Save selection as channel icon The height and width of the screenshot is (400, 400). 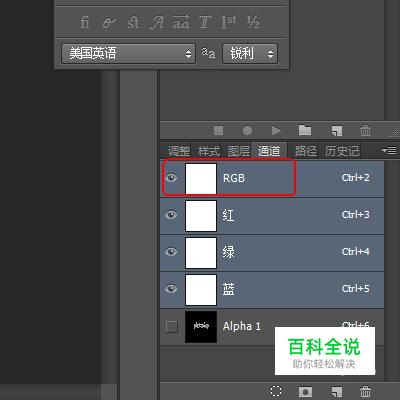[x=305, y=391]
